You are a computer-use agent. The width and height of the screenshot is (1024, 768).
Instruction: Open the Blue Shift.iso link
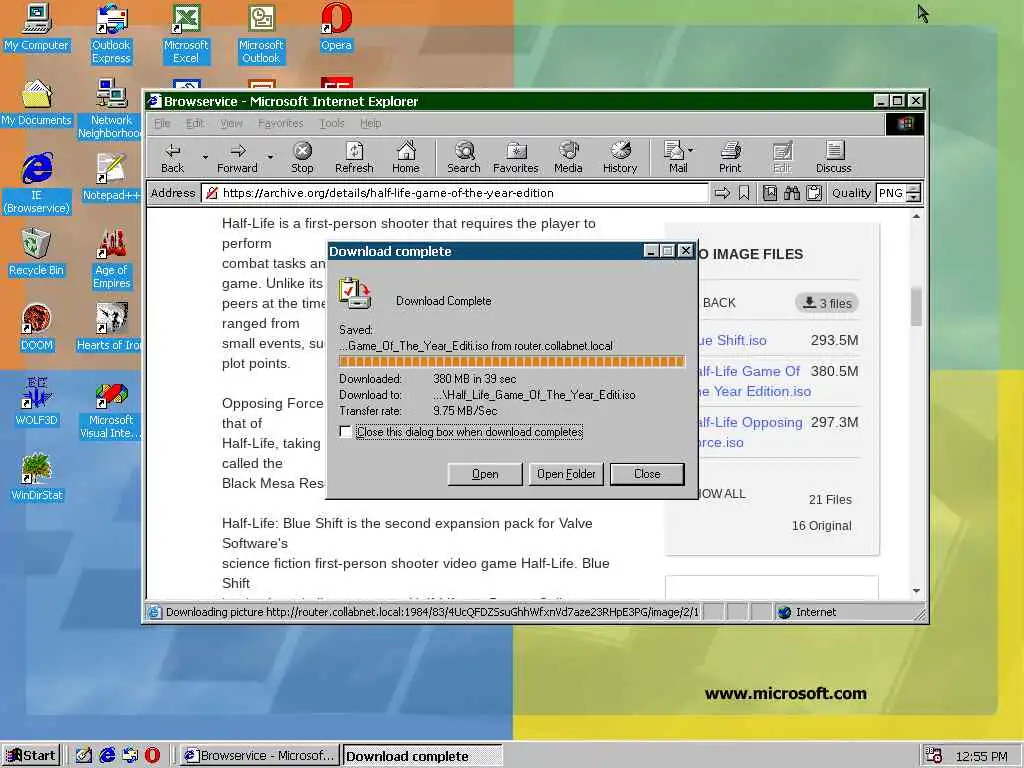[x=732, y=340]
